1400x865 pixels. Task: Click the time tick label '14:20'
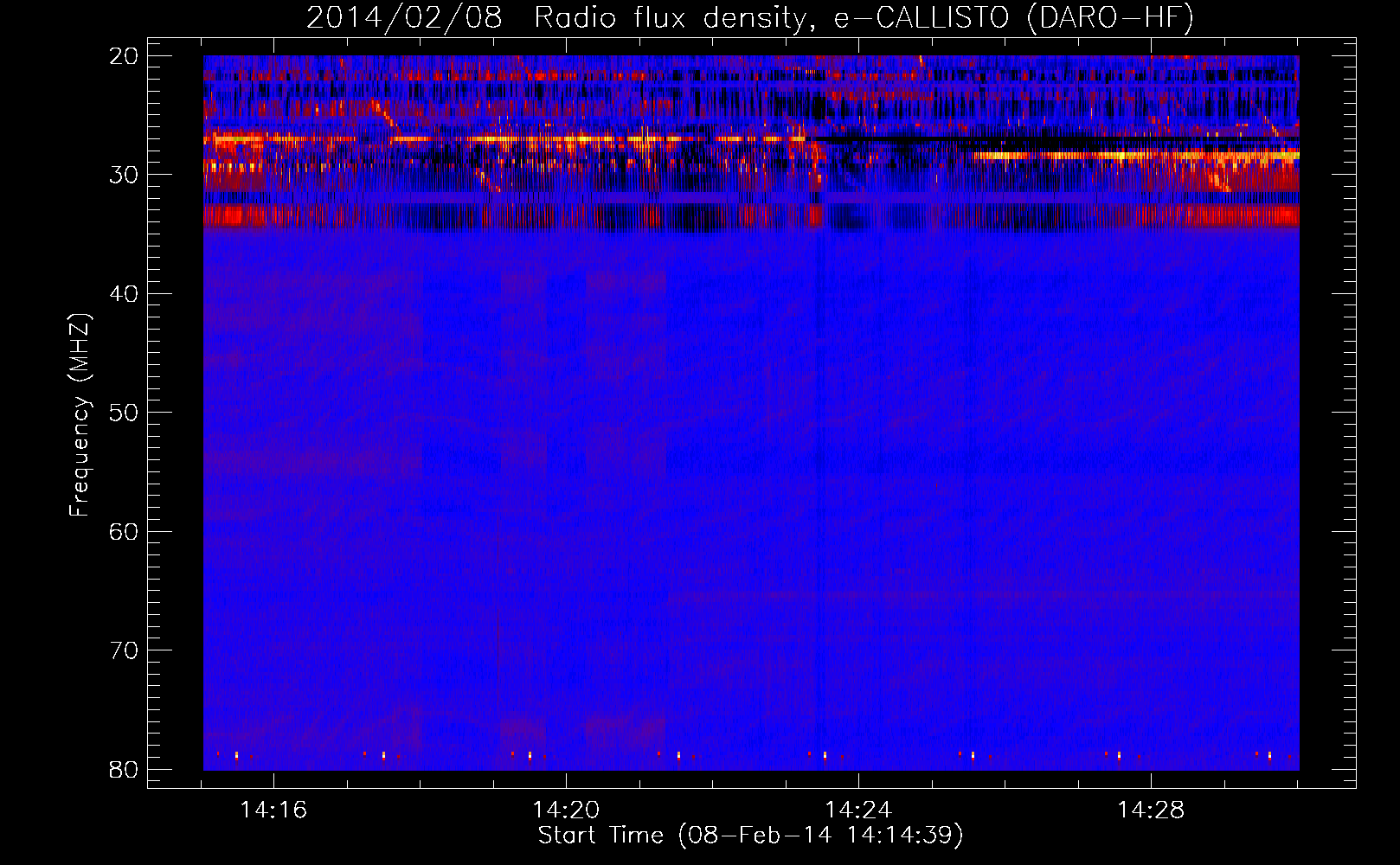(566, 811)
